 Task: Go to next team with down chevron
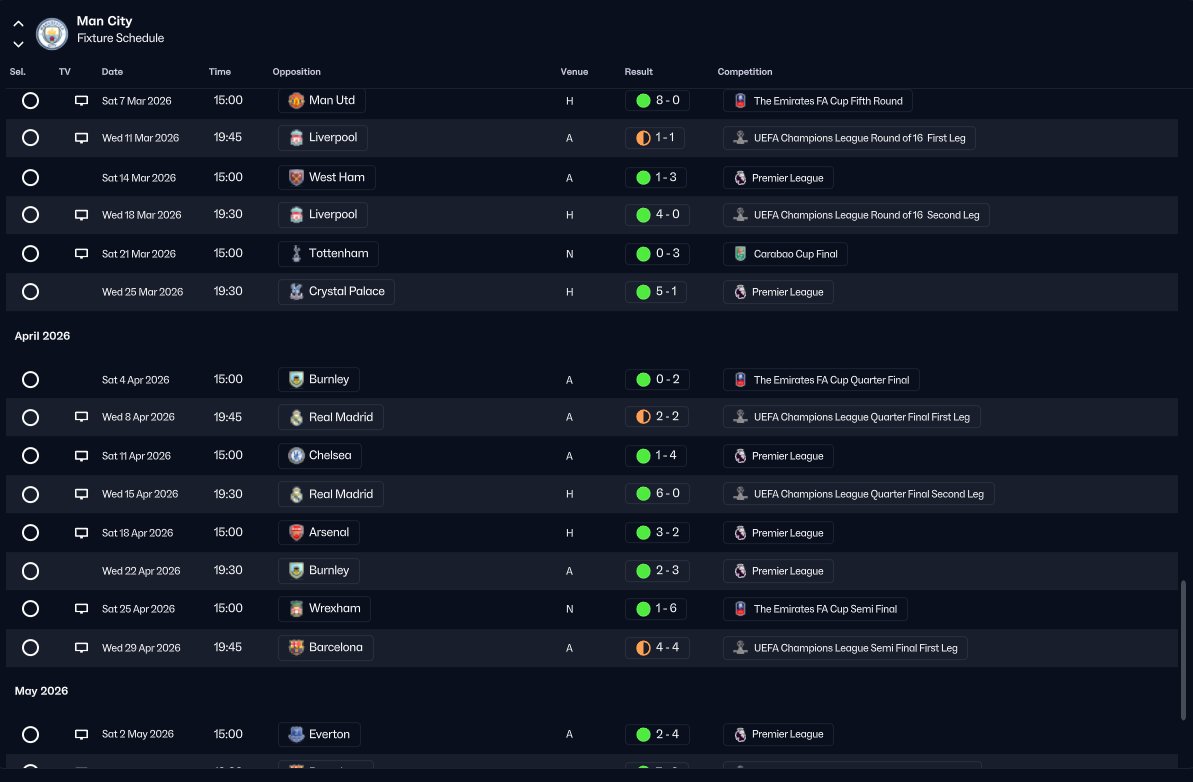18,44
